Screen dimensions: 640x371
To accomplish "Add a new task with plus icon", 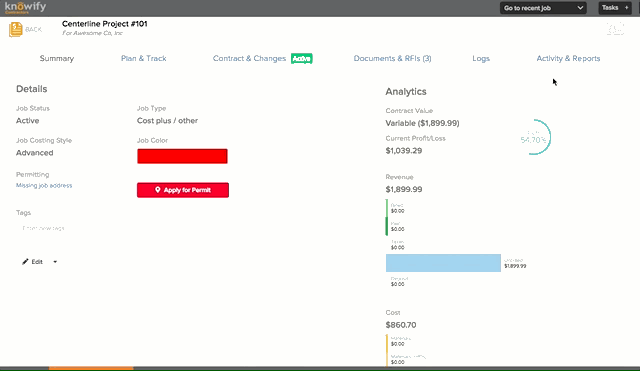I will click(626, 8).
